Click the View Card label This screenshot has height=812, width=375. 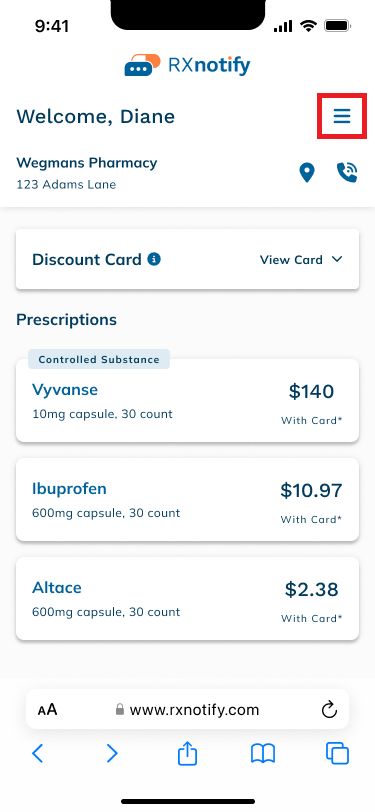click(x=291, y=259)
